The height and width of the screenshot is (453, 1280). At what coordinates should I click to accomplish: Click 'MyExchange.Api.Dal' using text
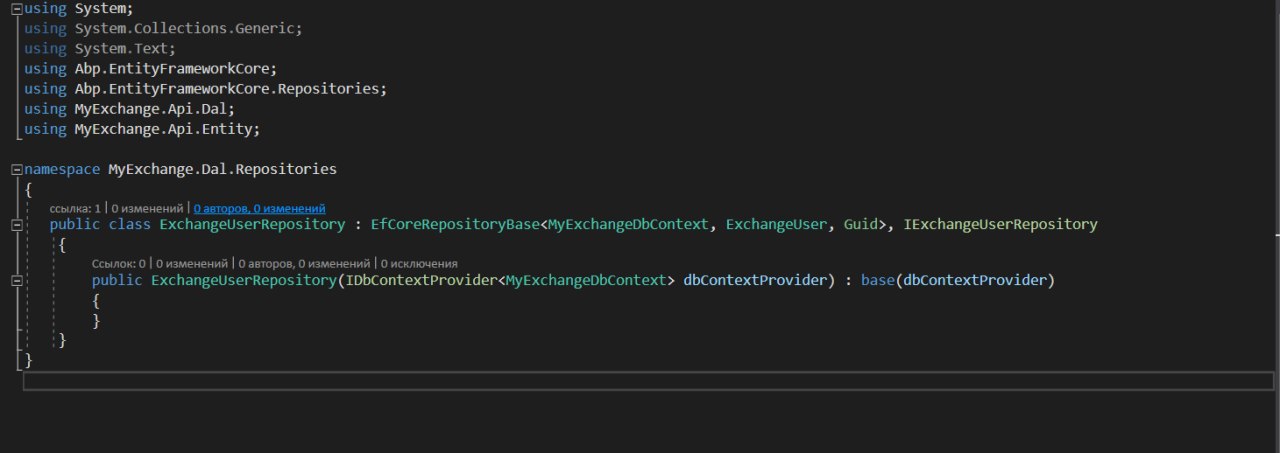tap(150, 109)
